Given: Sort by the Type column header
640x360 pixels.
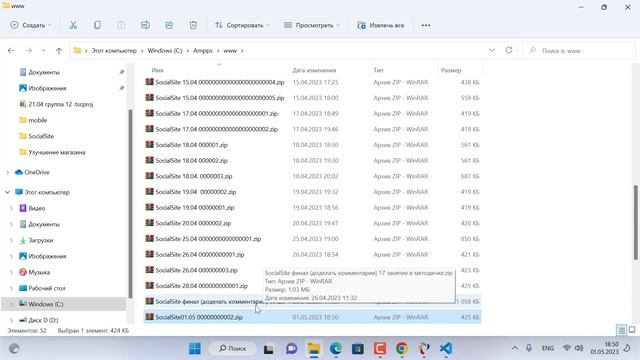Looking at the screenshot, I should (378, 70).
